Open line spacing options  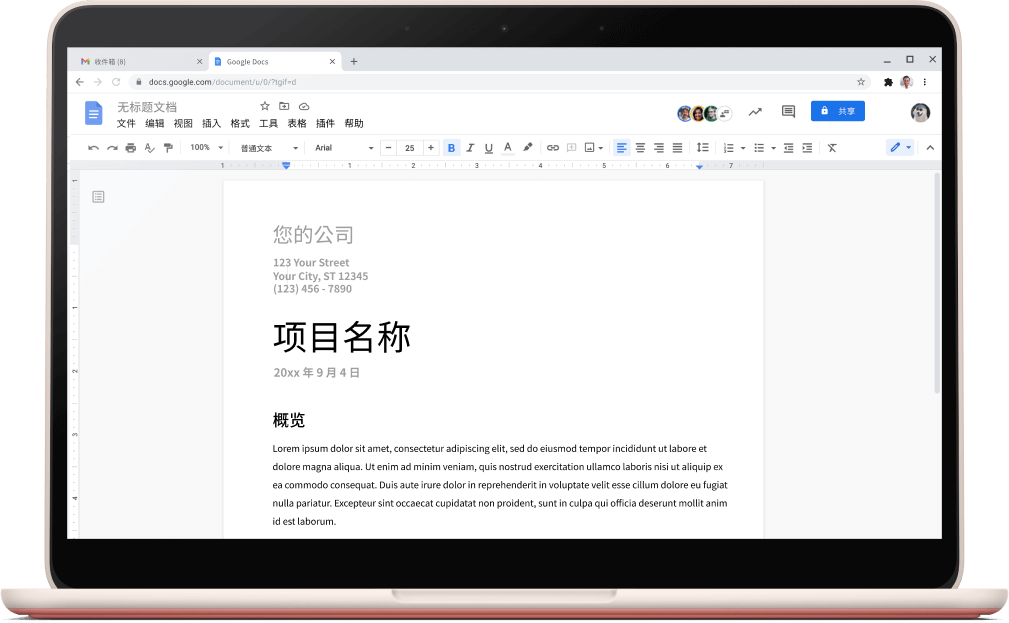click(703, 147)
